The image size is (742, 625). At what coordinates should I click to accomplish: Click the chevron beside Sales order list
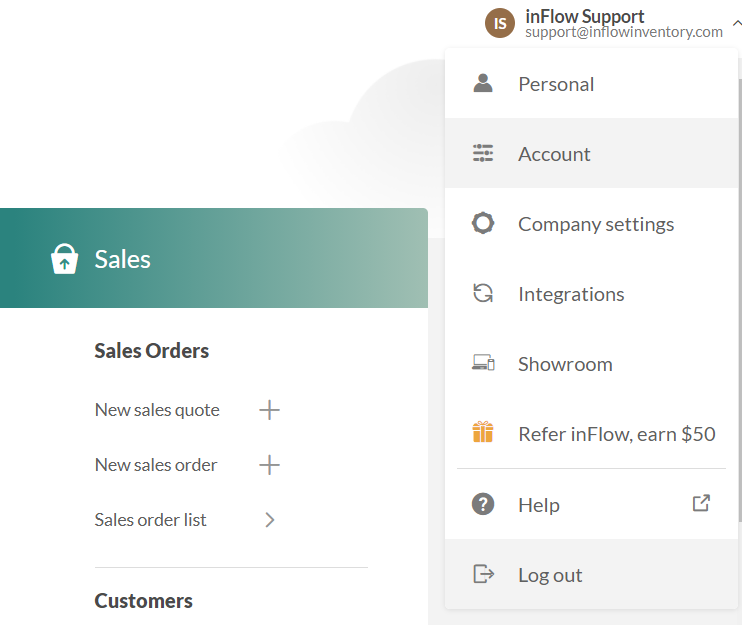pos(270,519)
